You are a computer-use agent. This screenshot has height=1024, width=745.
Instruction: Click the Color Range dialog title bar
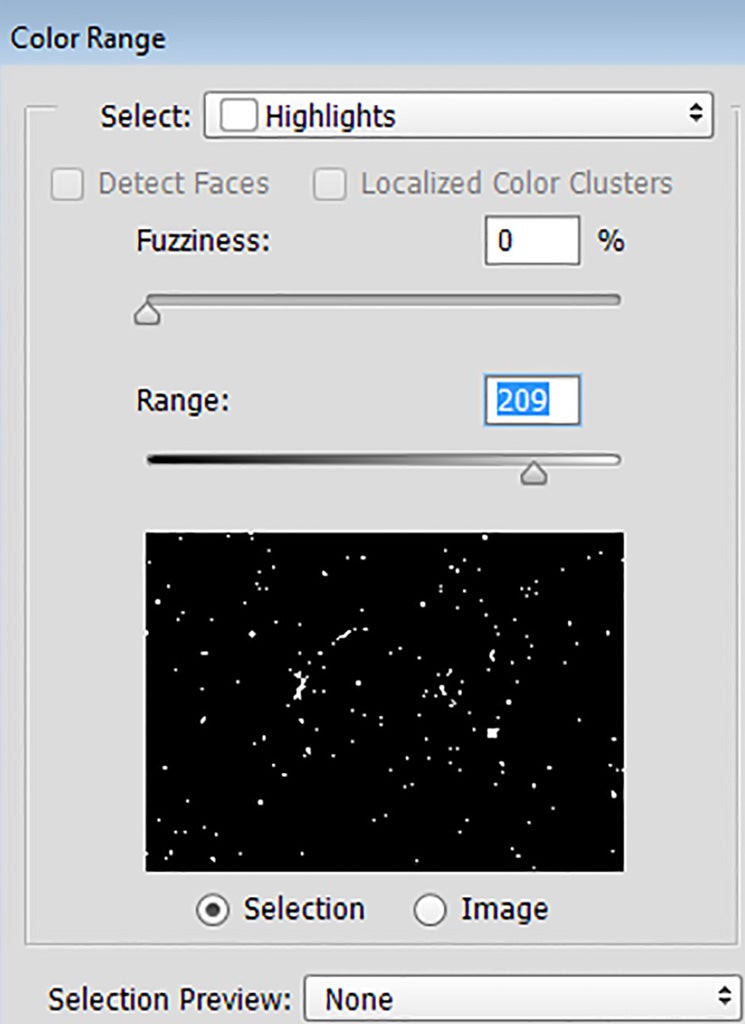(372, 36)
